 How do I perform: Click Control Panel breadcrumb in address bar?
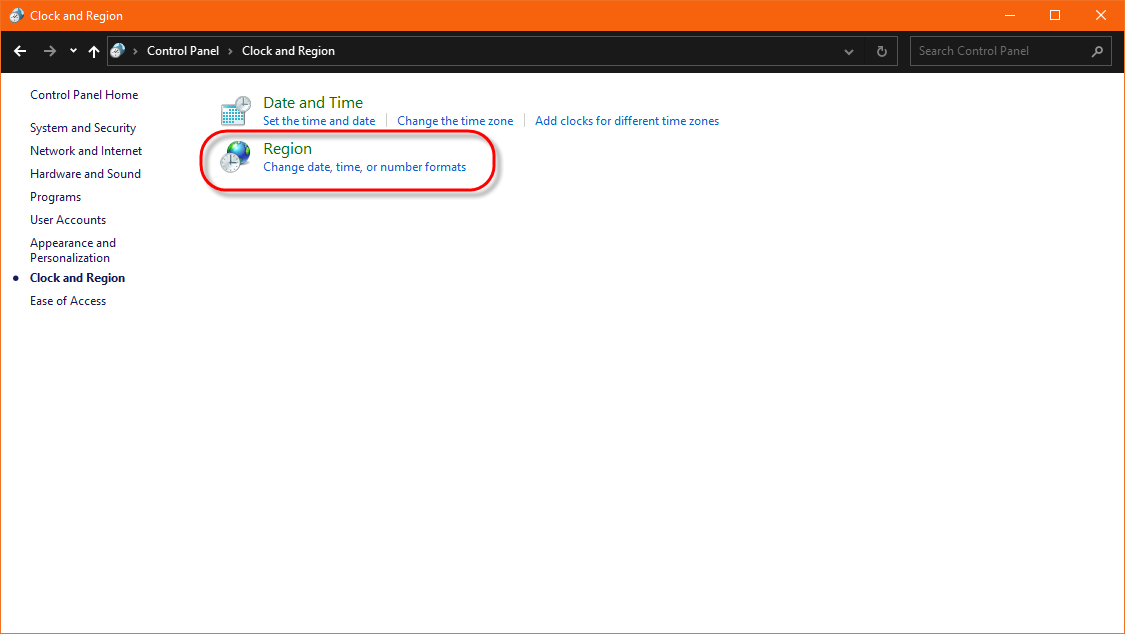(x=183, y=51)
